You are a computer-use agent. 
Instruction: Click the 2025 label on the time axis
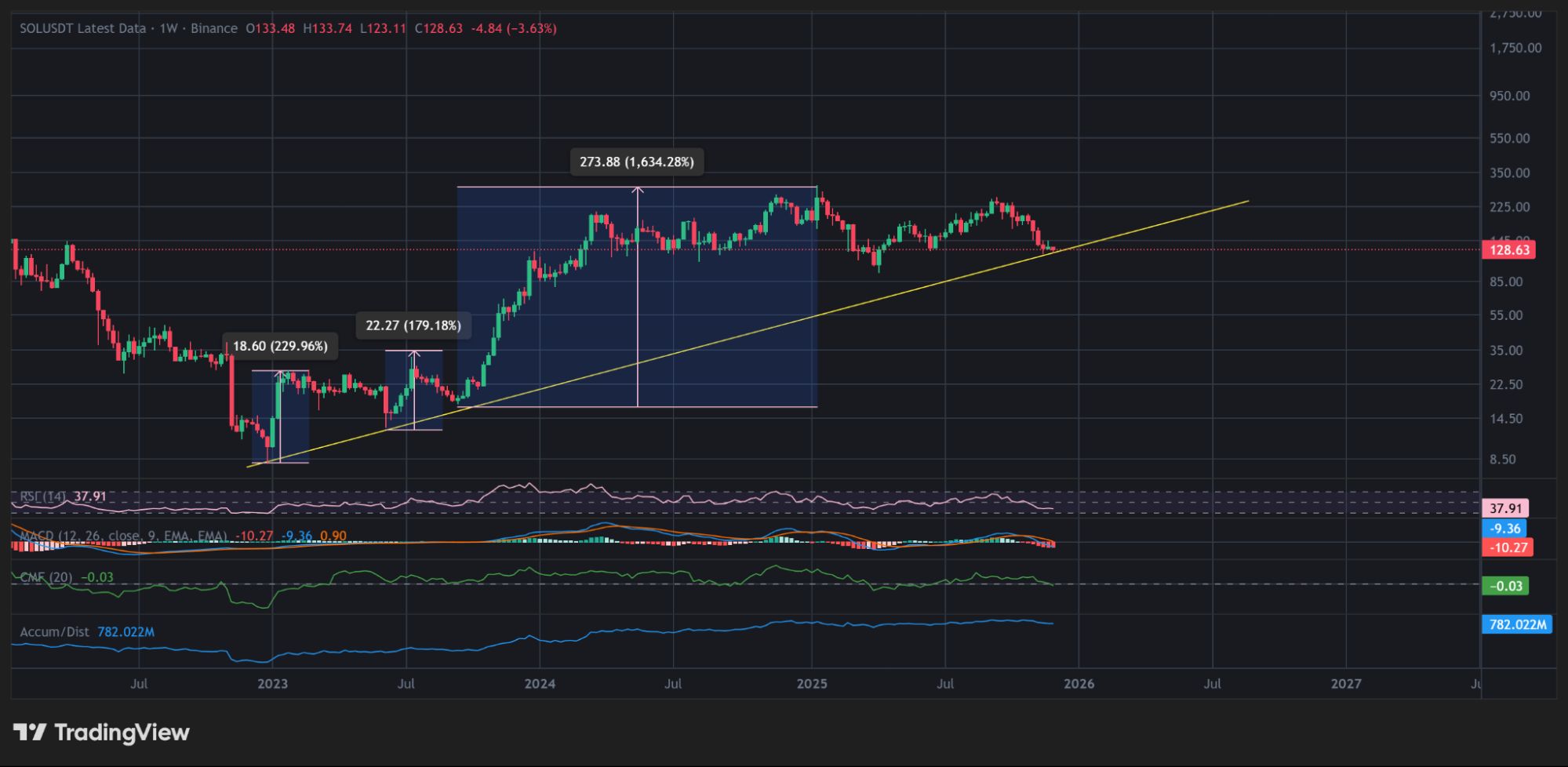(813, 684)
